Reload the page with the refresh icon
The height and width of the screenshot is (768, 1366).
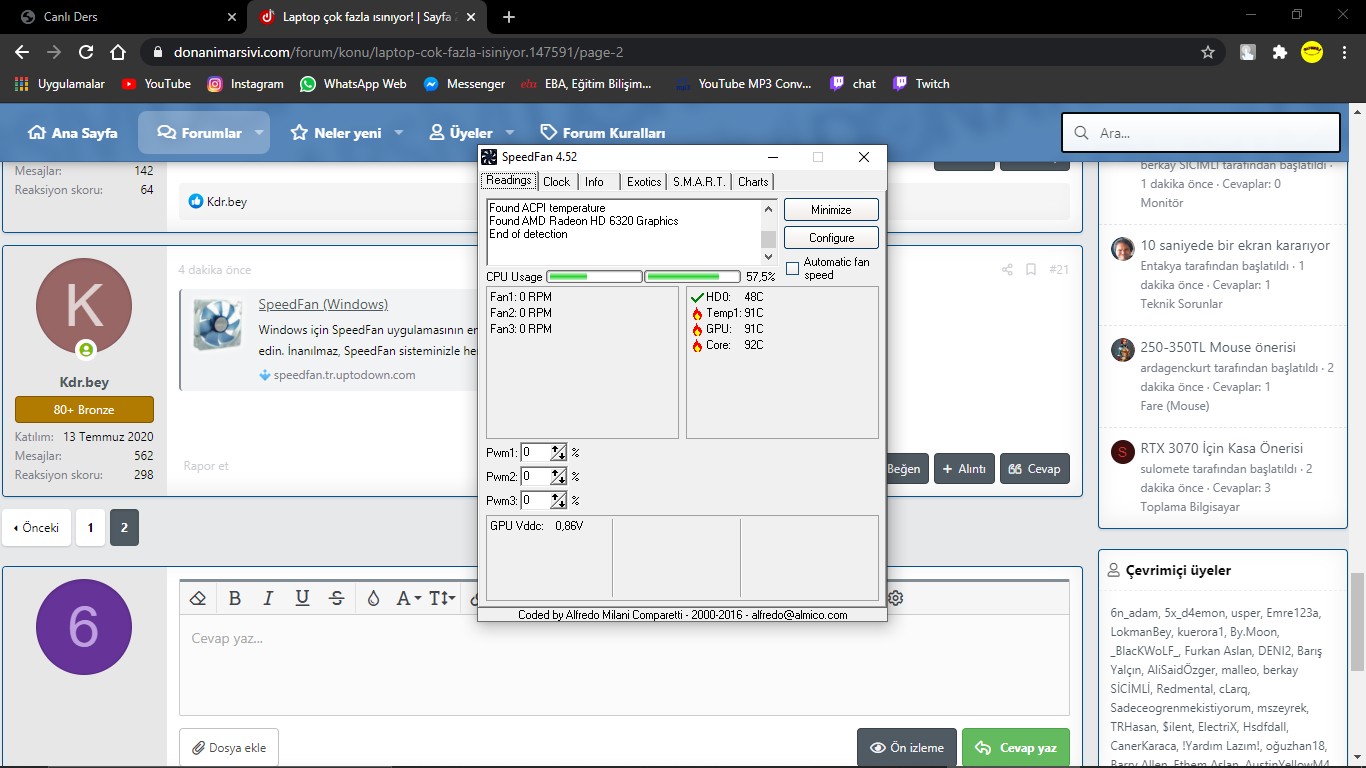[x=86, y=52]
